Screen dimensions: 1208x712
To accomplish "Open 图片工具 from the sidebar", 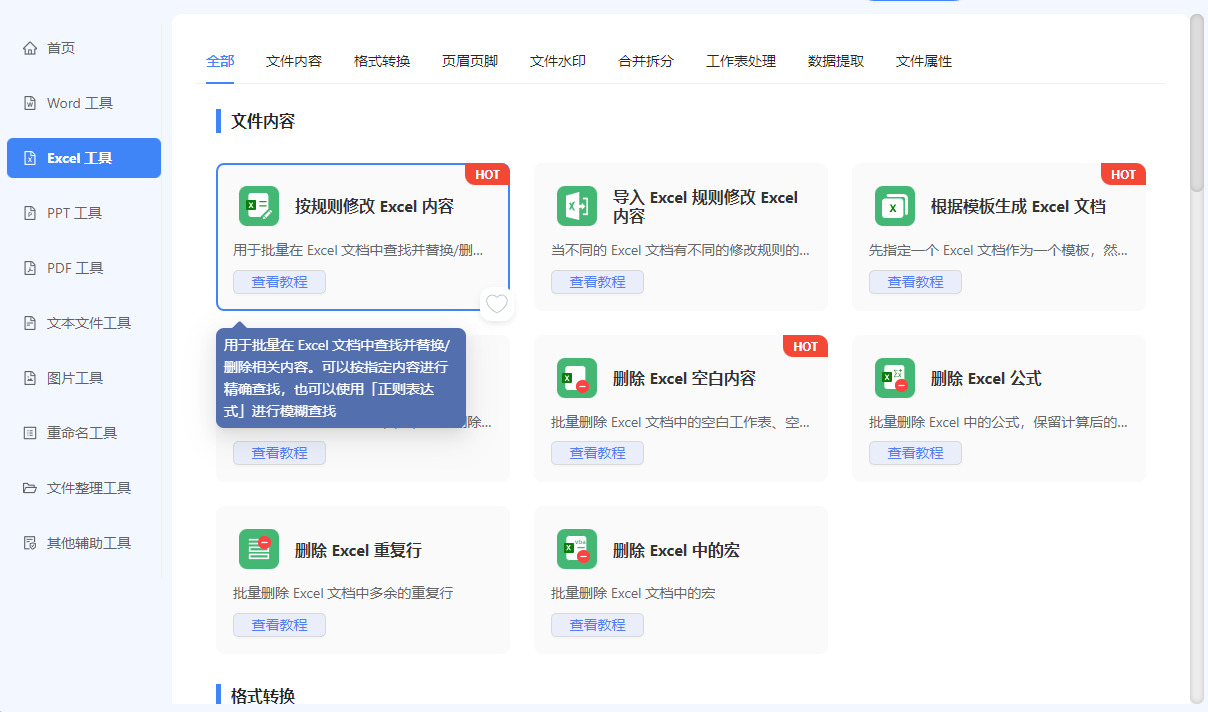I will pyautogui.click(x=75, y=378).
